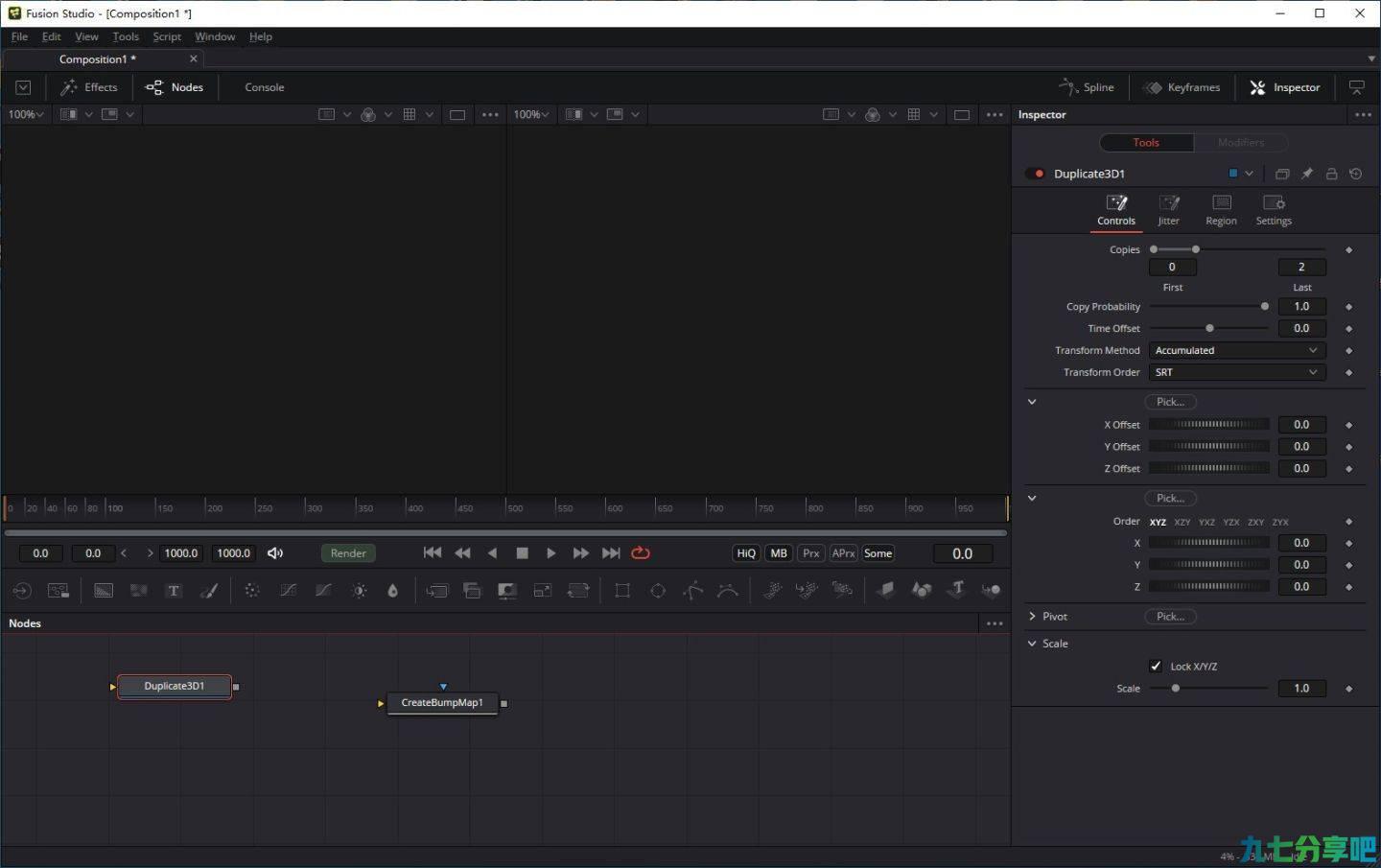Adjust the Scale slider handle
Screen dimensions: 1381x868
[1175, 689]
